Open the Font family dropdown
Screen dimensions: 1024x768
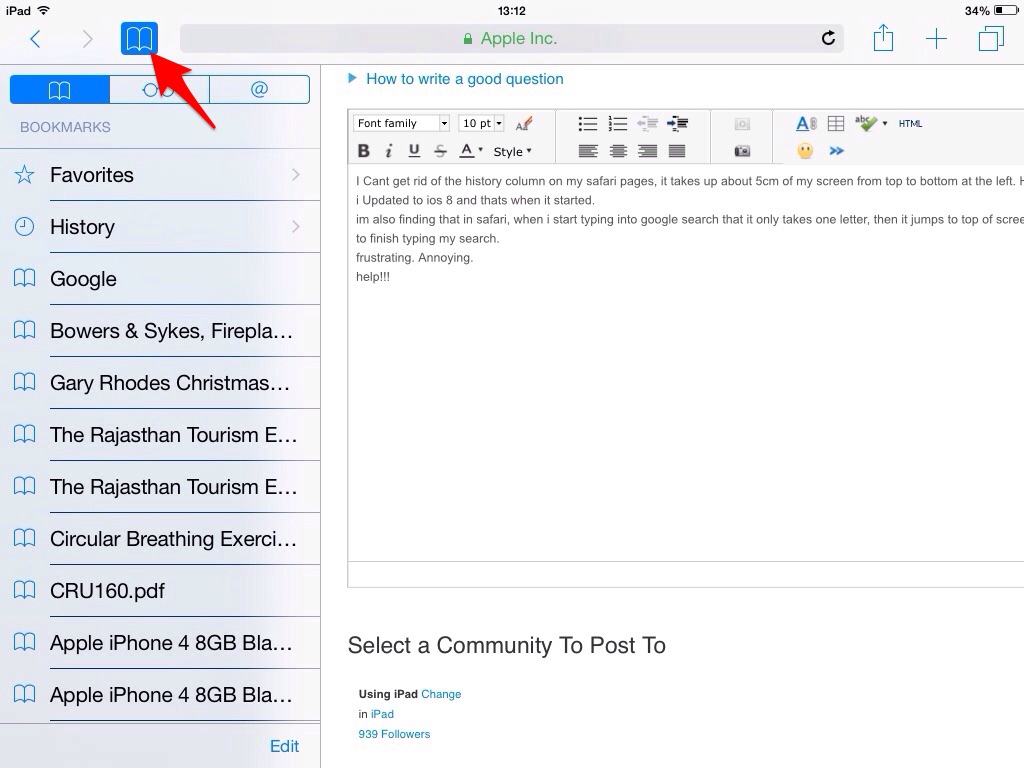coord(400,123)
